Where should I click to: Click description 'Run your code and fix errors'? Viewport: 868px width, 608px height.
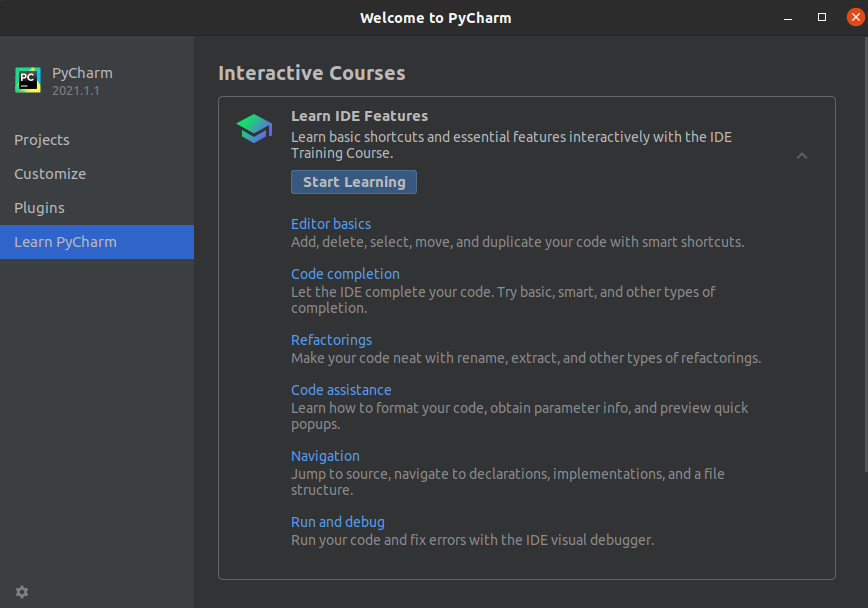click(472, 540)
